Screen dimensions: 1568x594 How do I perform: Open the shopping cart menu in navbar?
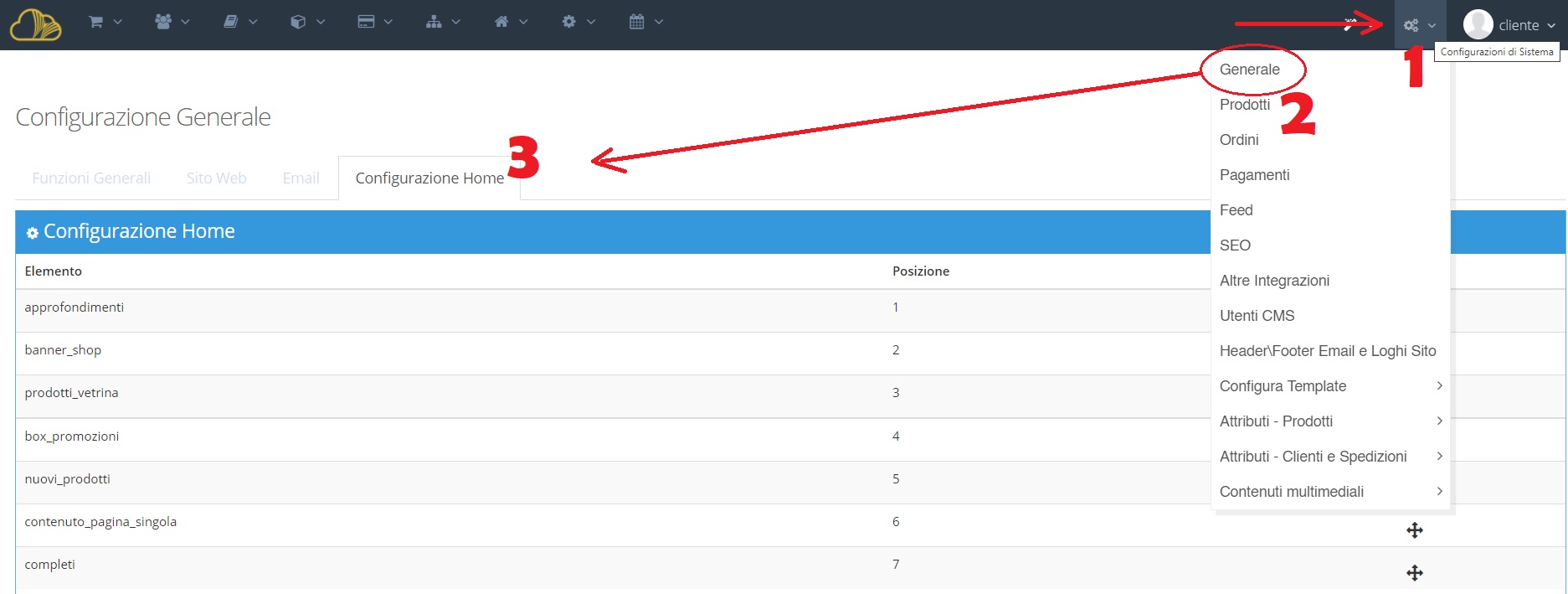[x=105, y=23]
